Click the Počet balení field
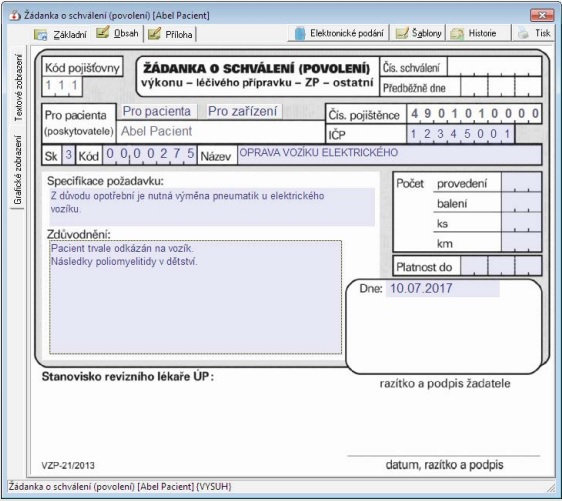The height and width of the screenshot is (501, 562). coord(521,203)
